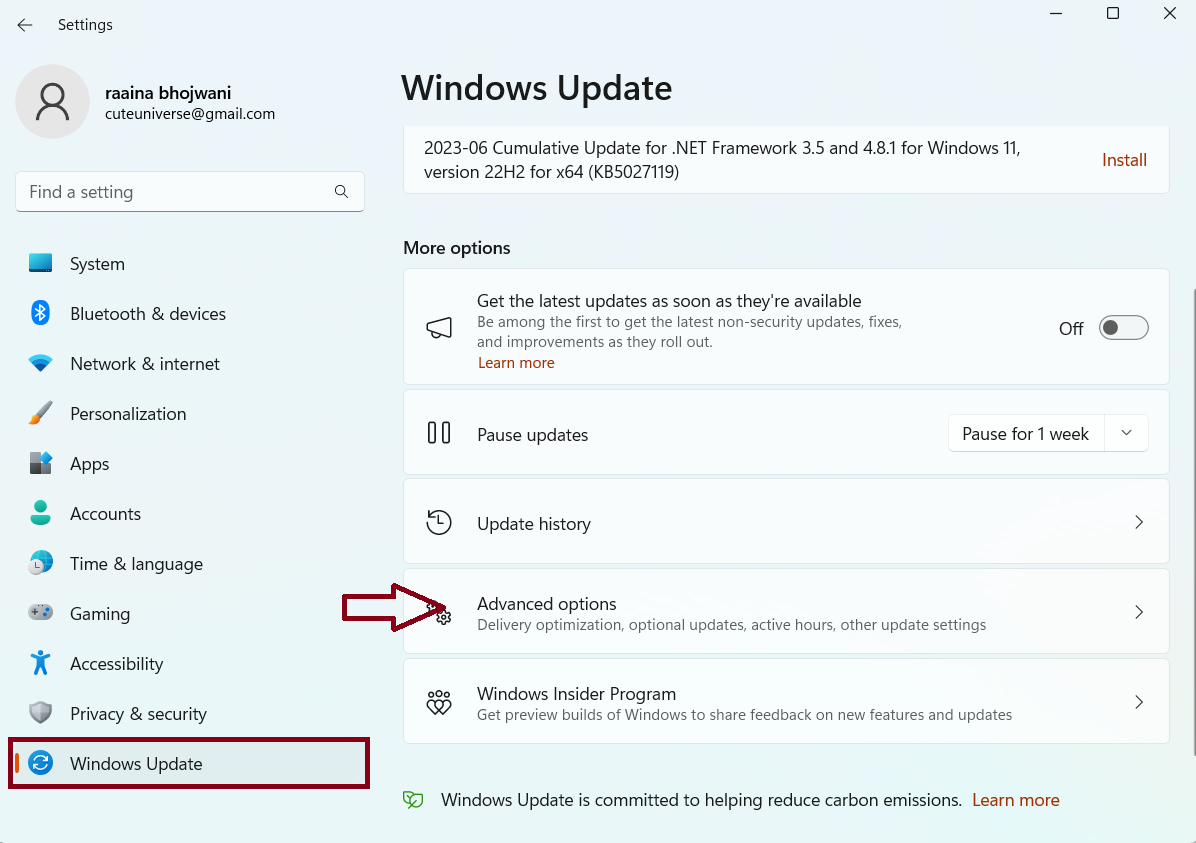Click the More options heading

coord(457,248)
